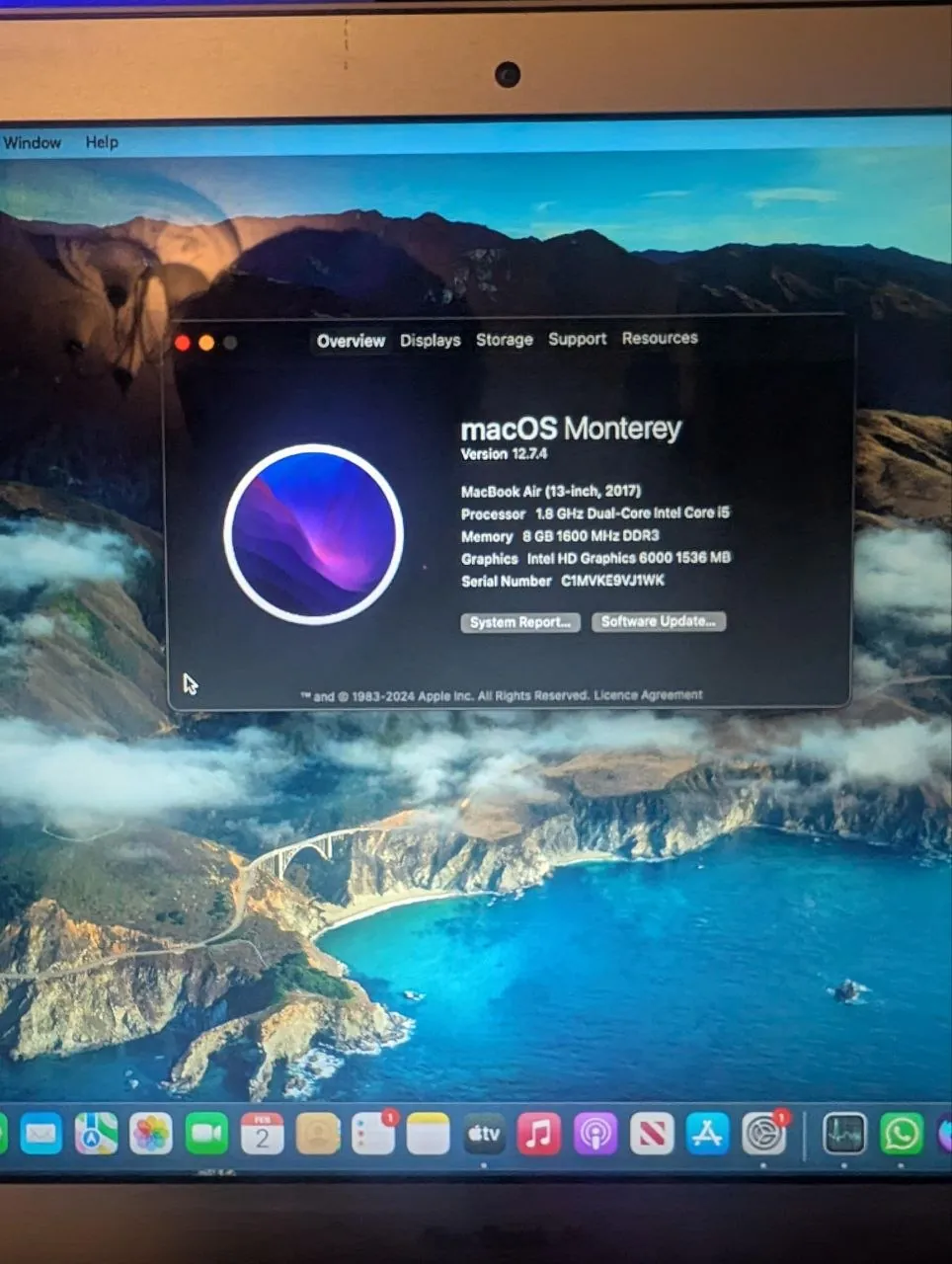Open Photos from the Dock
Image resolution: width=952 pixels, height=1264 pixels.
[x=151, y=1135]
